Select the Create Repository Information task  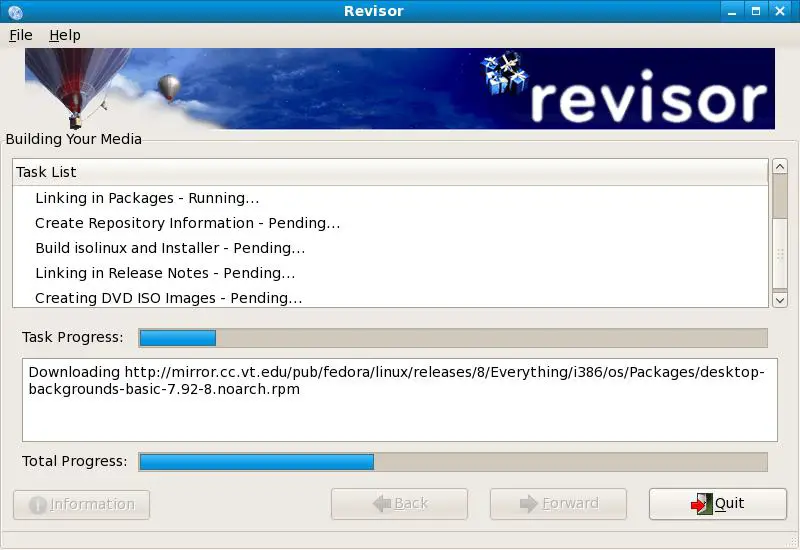pyautogui.click(x=187, y=223)
